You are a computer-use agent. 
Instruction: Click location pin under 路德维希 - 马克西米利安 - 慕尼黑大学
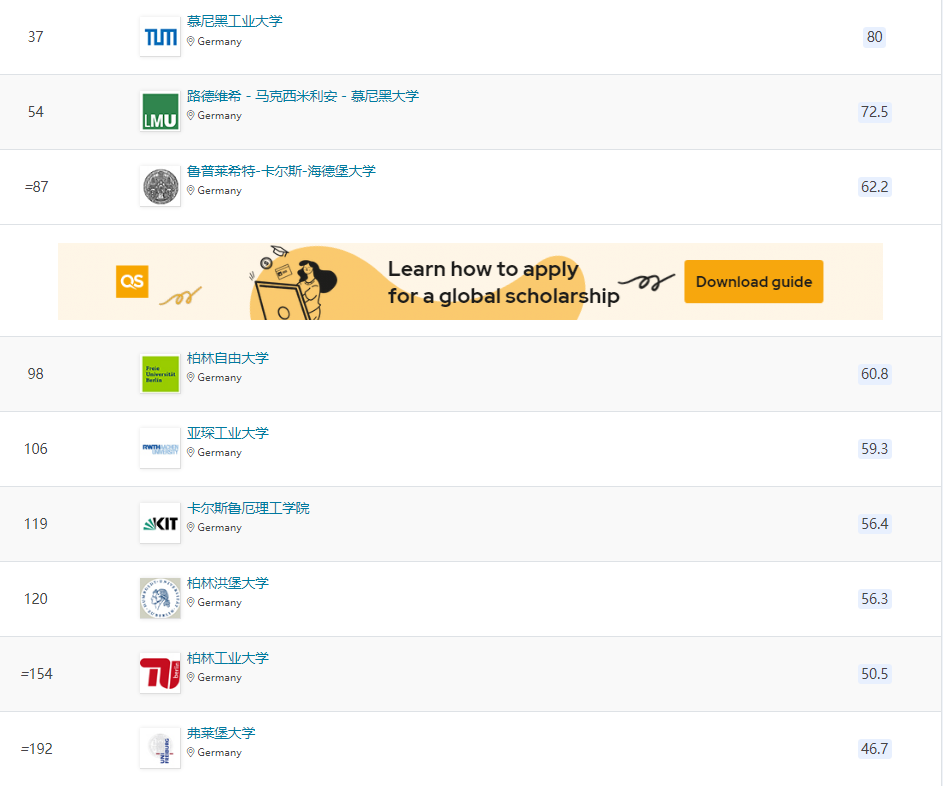(x=191, y=115)
